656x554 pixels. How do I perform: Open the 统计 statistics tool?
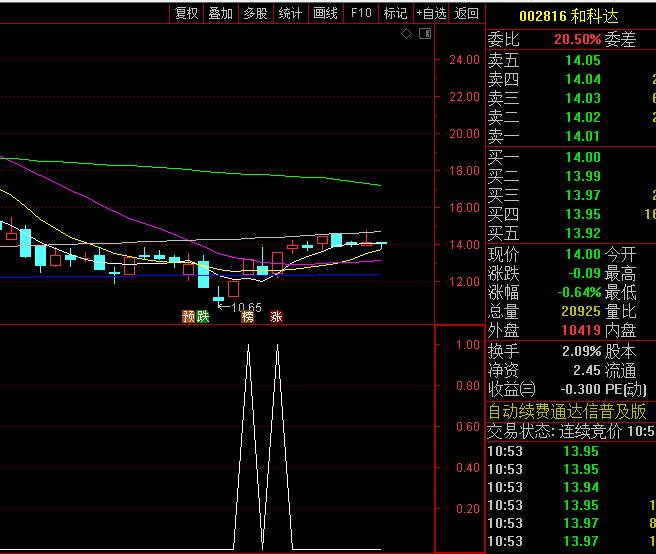click(x=290, y=13)
